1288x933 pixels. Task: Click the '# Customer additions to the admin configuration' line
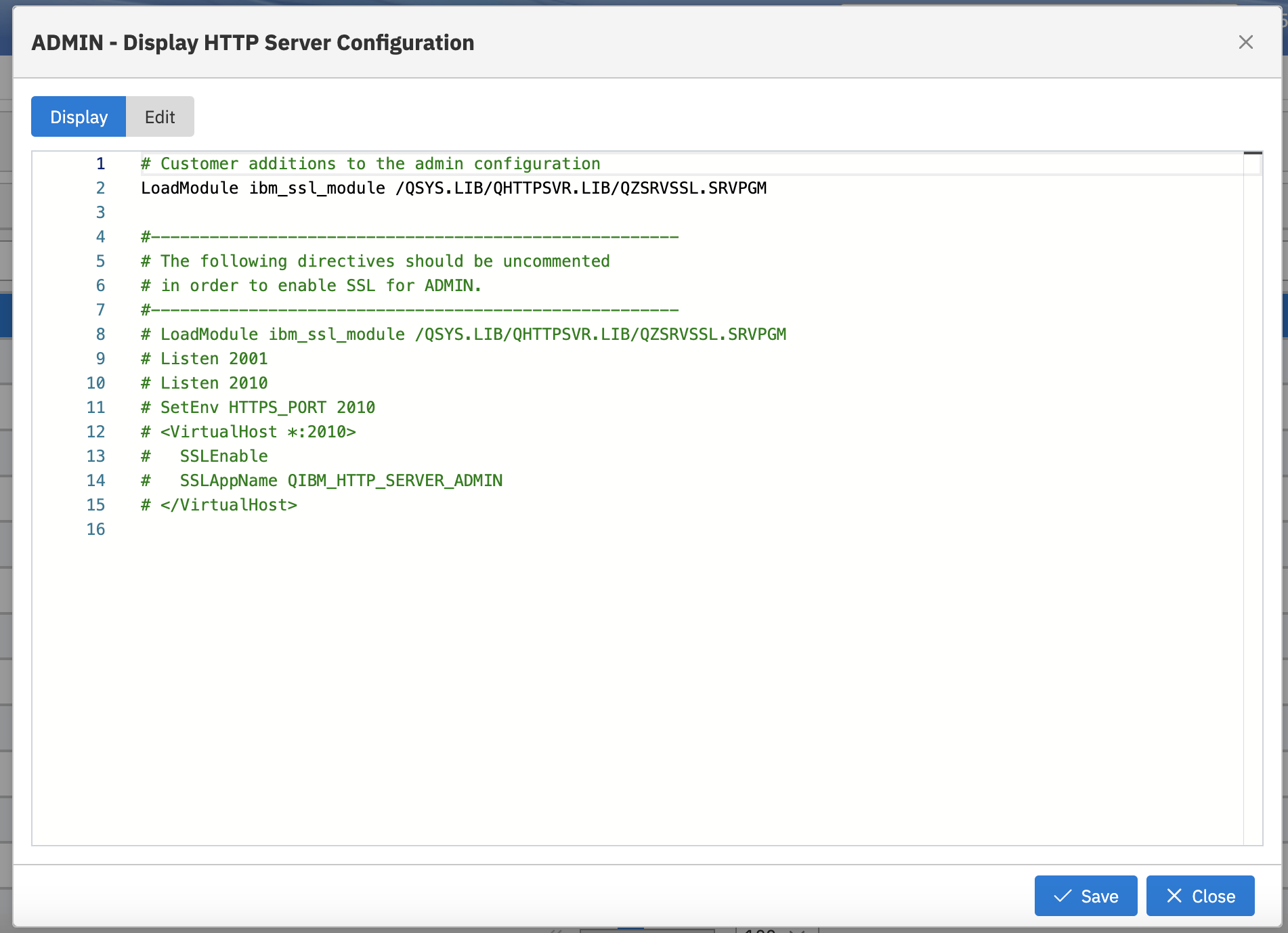point(370,164)
